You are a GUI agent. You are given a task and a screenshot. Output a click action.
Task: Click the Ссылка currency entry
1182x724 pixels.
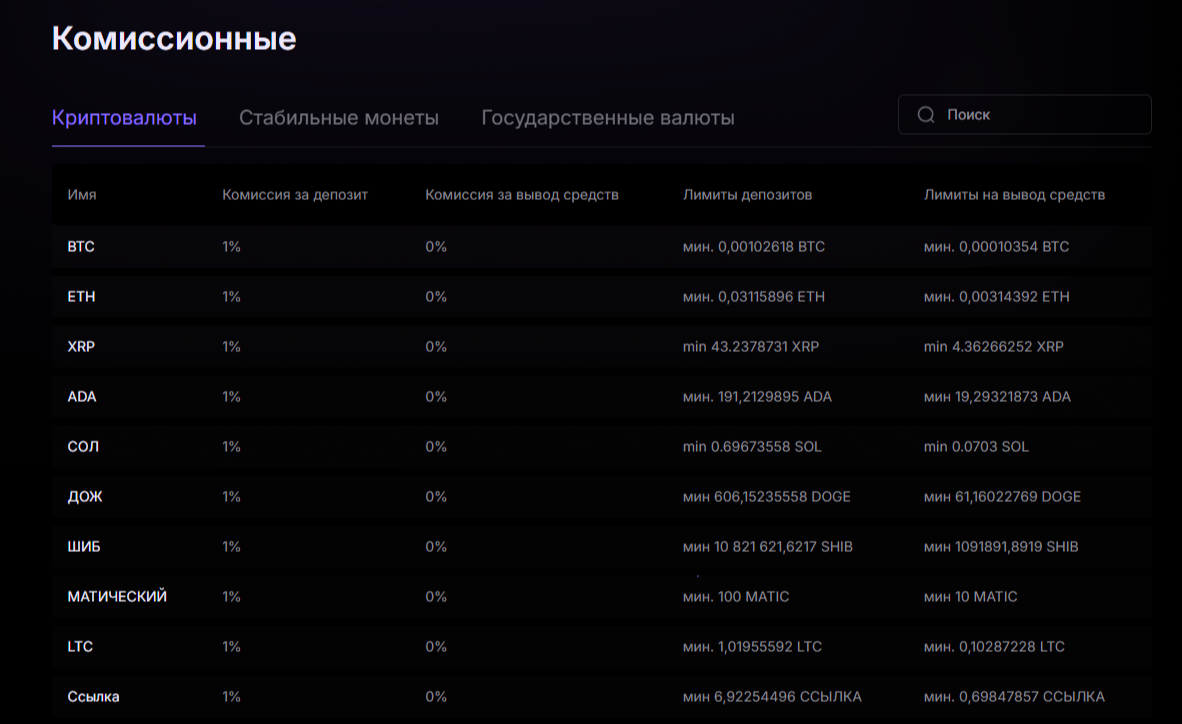click(x=92, y=696)
